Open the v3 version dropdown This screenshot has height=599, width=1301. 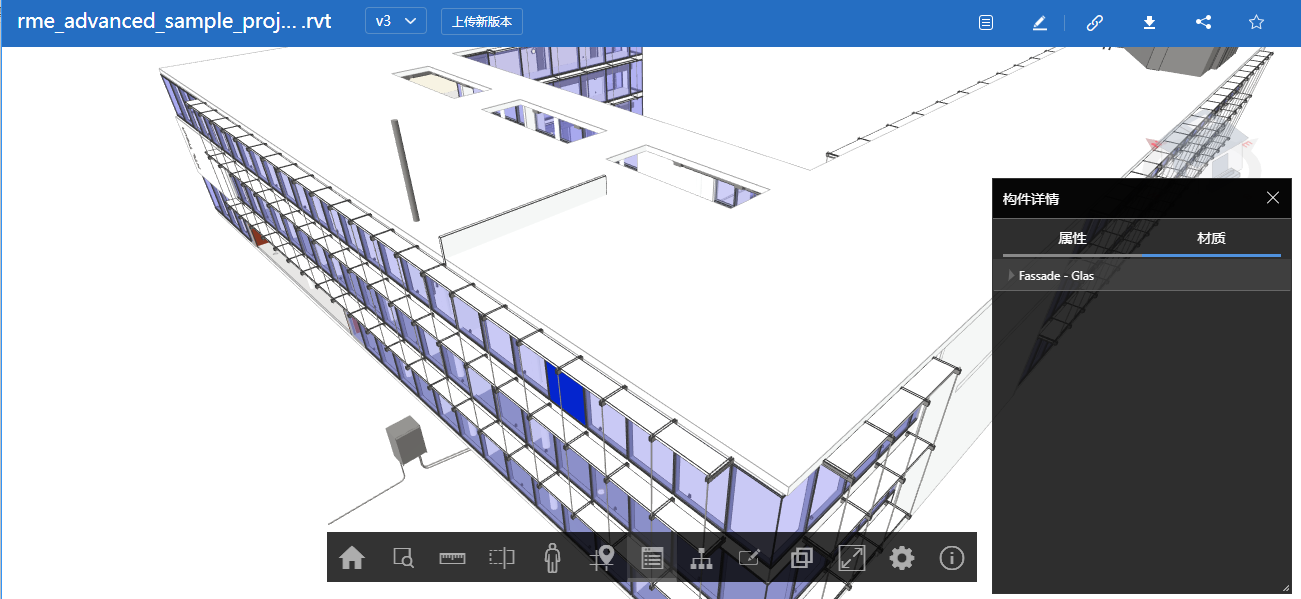396,22
